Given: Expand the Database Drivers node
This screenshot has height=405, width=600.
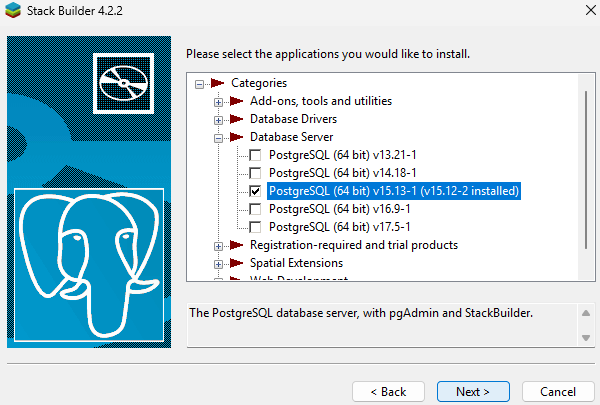Looking at the screenshot, I should 218,120.
